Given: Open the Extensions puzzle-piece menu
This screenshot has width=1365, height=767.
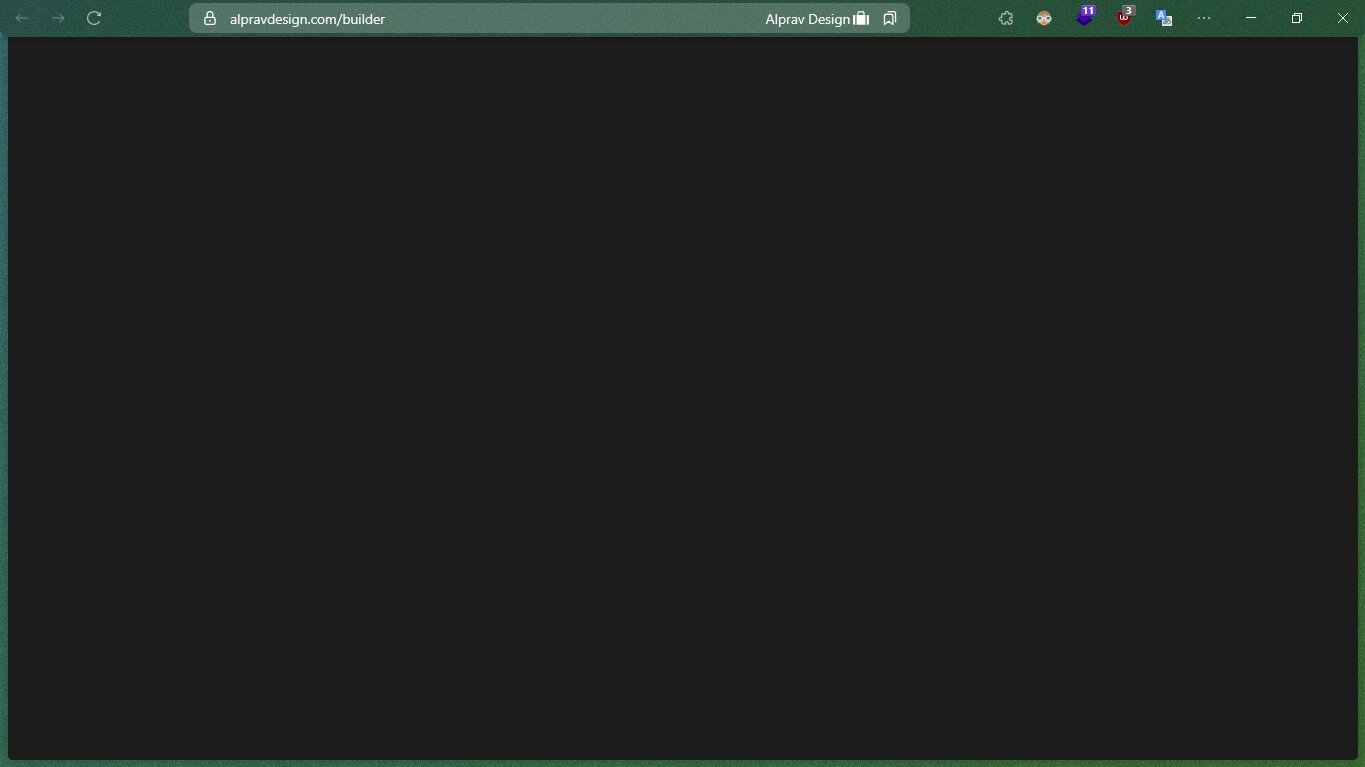Looking at the screenshot, I should coord(1006,18).
